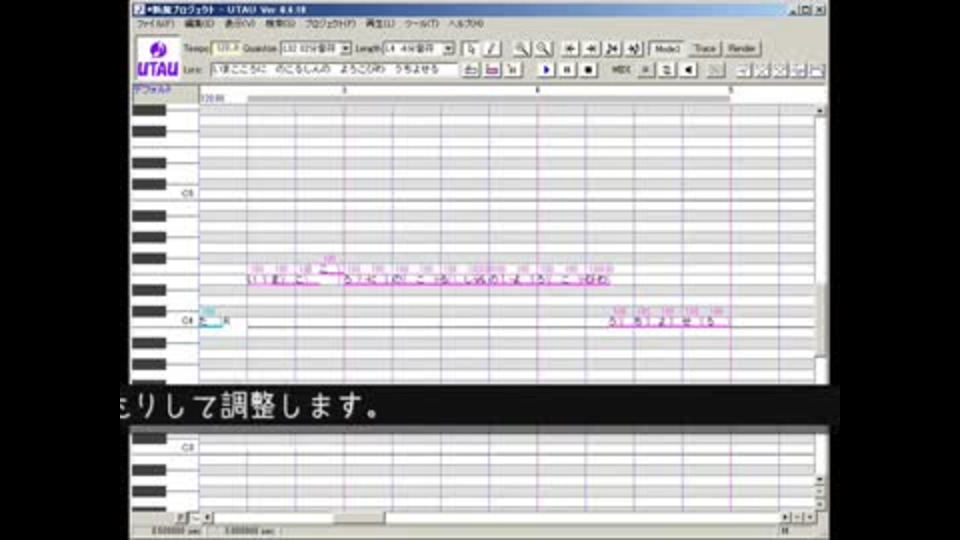The height and width of the screenshot is (540, 960).
Task: Click second icon in rightmost toolbar group
Action: tap(762, 70)
